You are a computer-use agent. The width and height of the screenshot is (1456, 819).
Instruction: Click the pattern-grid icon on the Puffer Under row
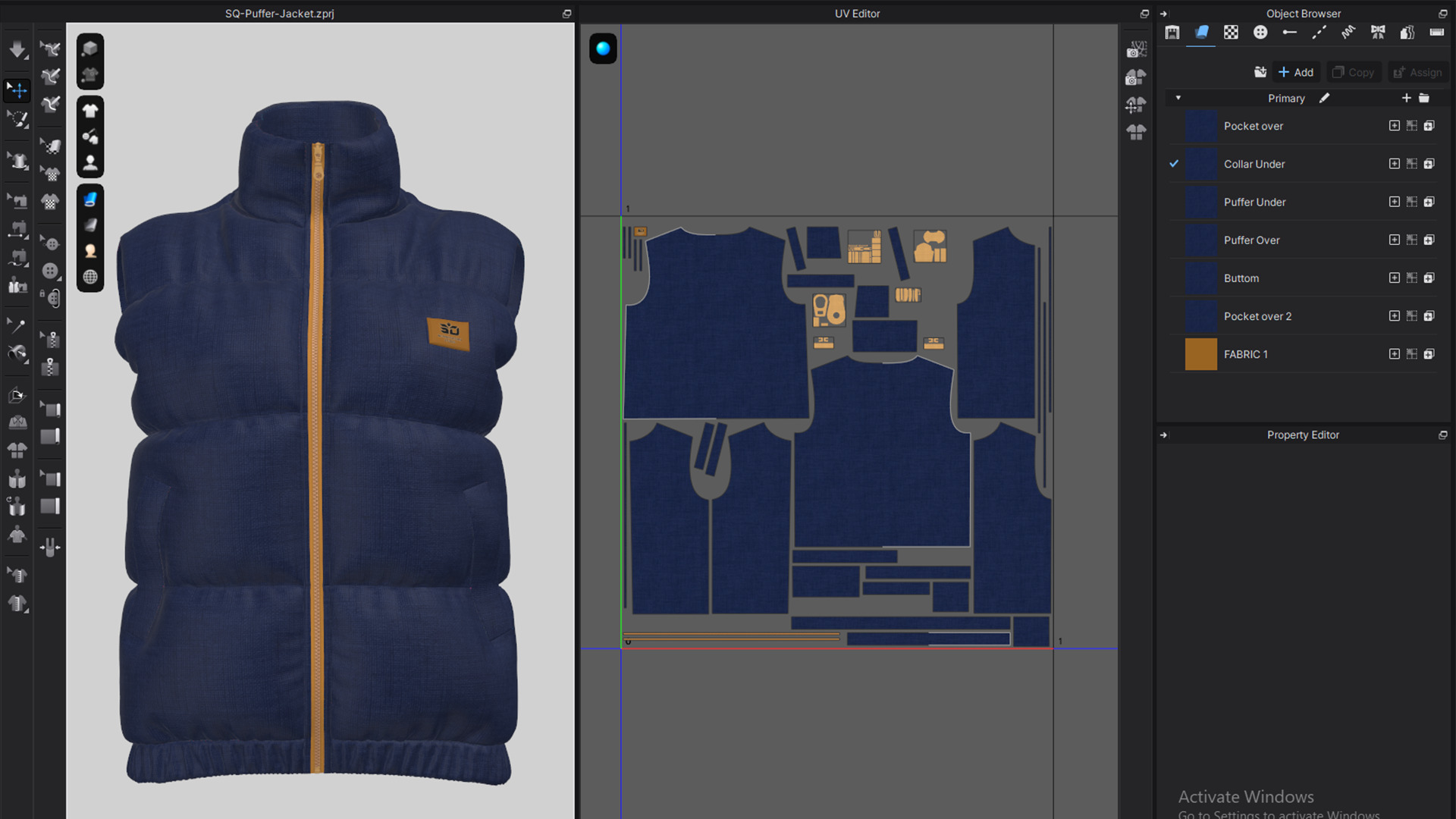click(x=1411, y=202)
